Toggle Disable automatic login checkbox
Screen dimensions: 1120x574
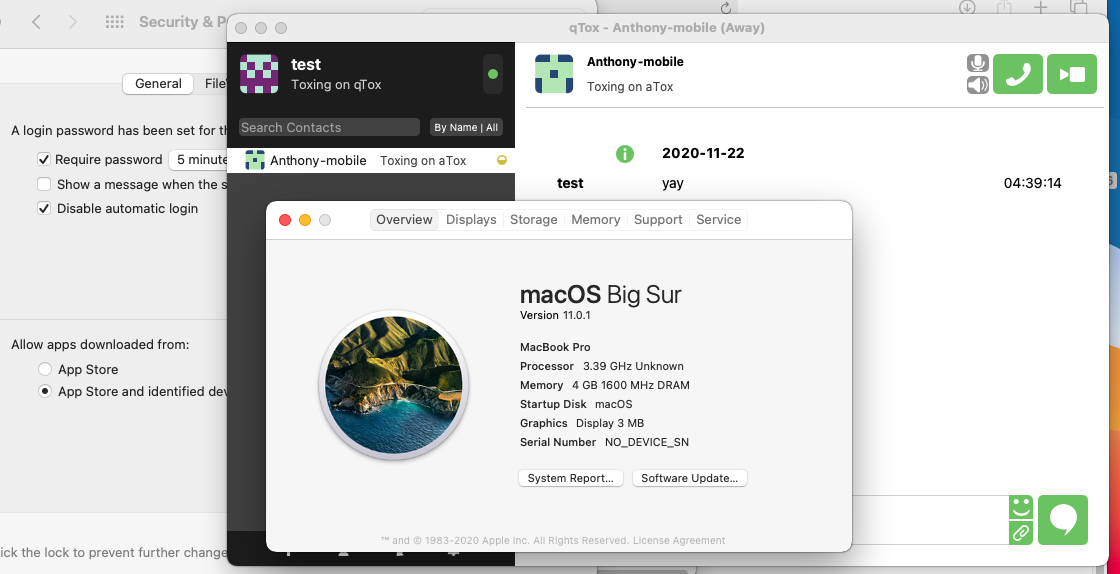click(x=44, y=208)
